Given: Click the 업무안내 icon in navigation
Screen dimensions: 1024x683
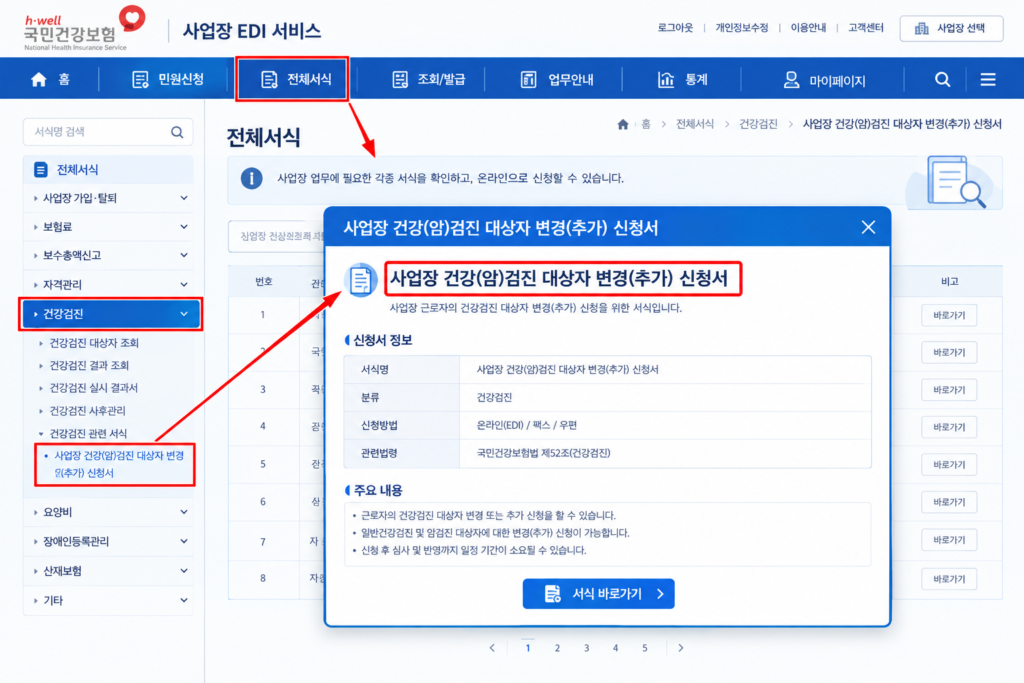Looking at the screenshot, I should coord(528,80).
